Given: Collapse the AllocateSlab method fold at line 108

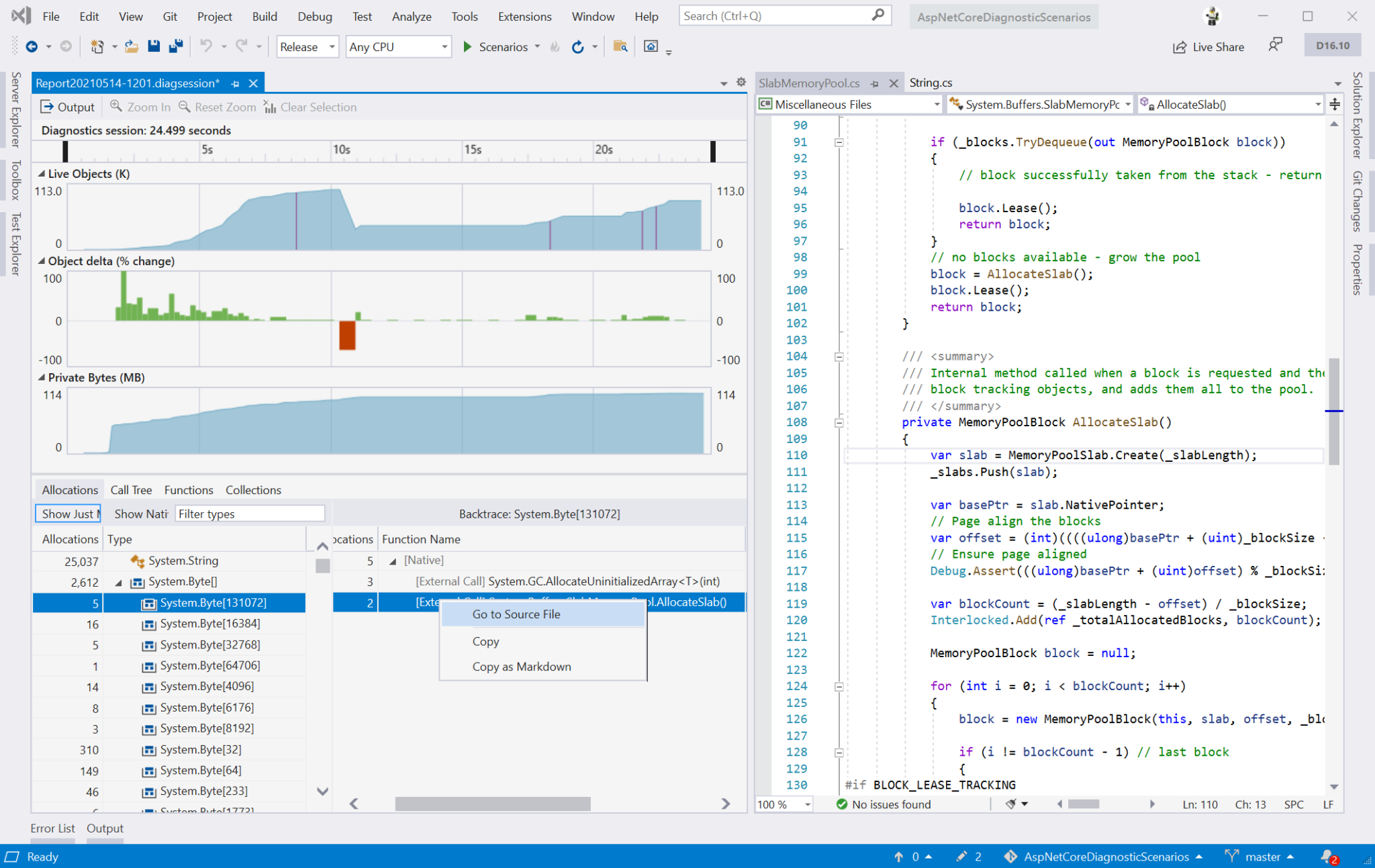Looking at the screenshot, I should pos(839,423).
